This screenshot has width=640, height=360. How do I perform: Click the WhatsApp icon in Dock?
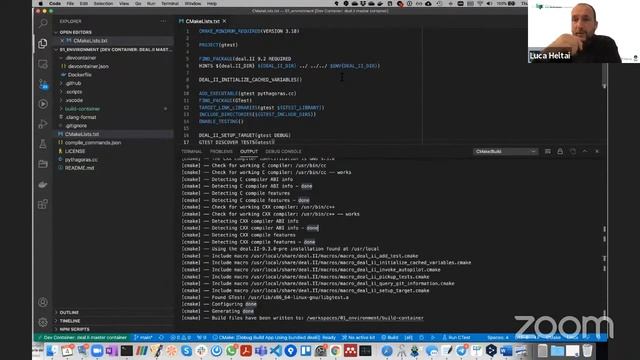[231, 351]
